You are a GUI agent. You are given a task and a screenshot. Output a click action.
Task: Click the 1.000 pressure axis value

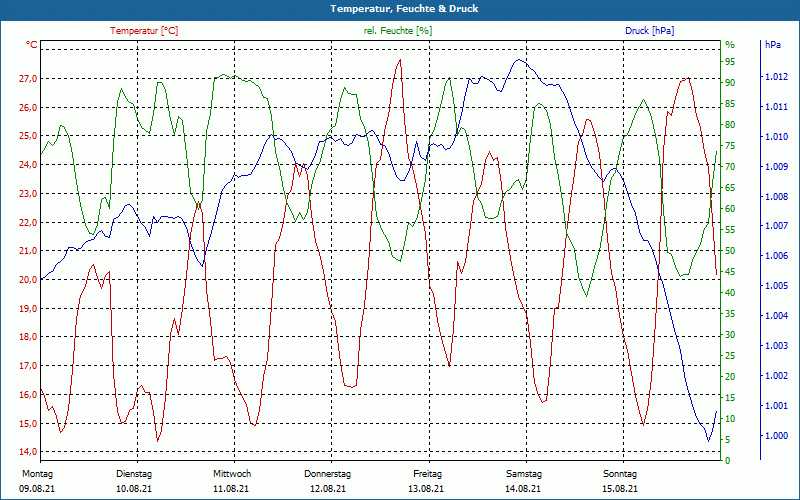click(776, 436)
